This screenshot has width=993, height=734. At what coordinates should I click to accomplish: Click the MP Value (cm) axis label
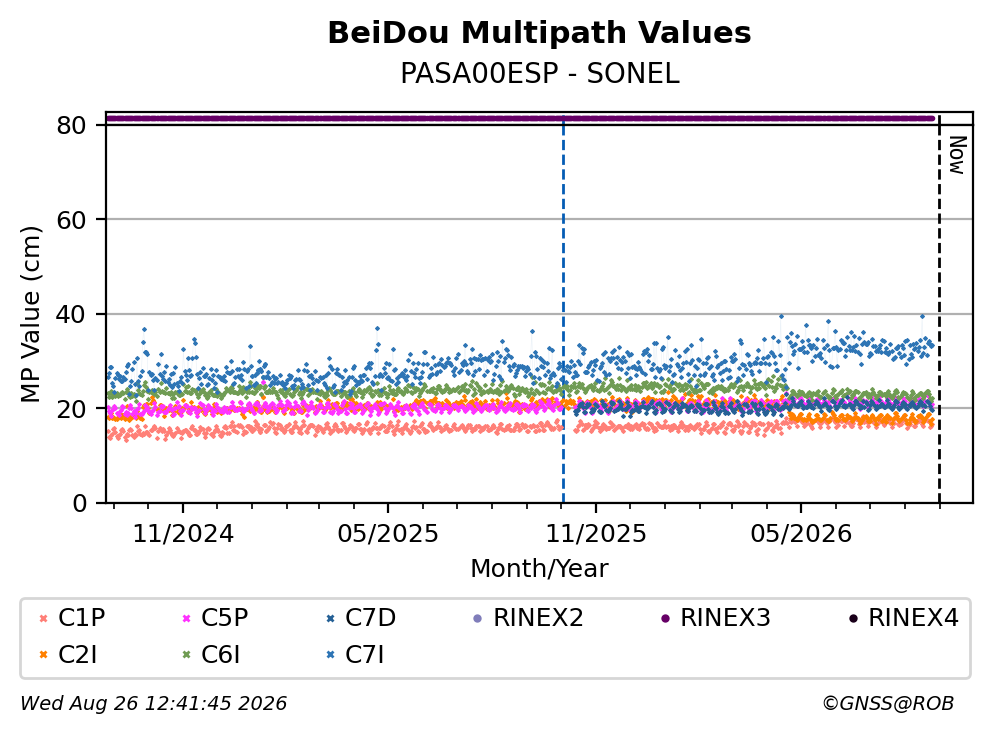[30, 314]
